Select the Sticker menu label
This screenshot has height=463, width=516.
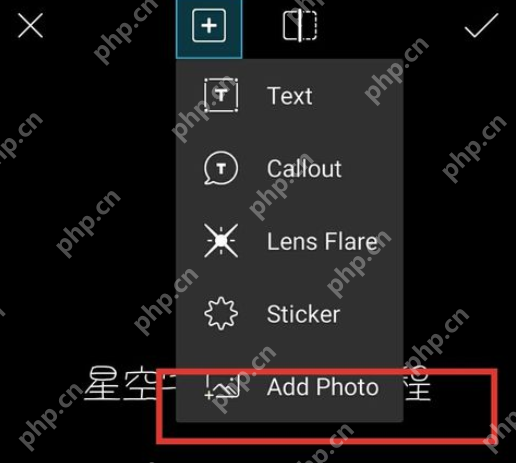tap(303, 314)
